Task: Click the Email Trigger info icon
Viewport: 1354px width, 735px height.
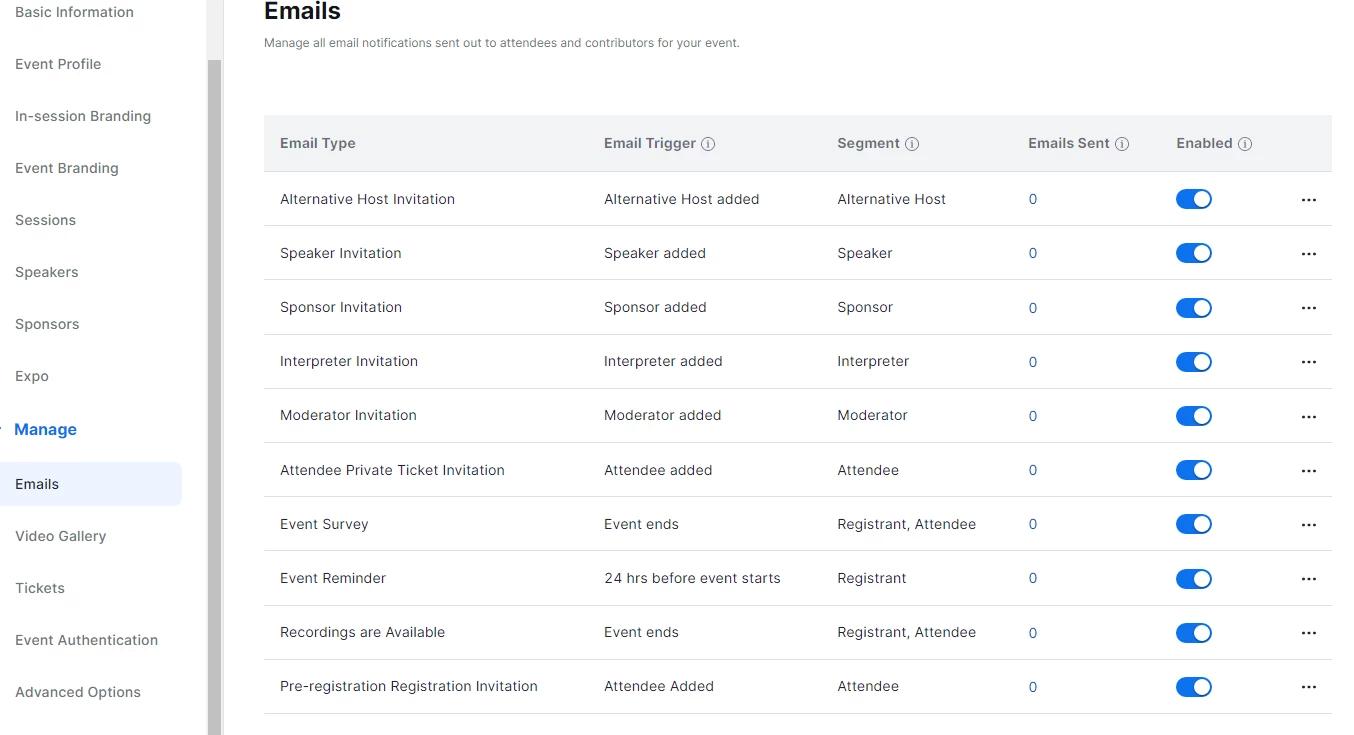Action: pyautogui.click(x=708, y=144)
